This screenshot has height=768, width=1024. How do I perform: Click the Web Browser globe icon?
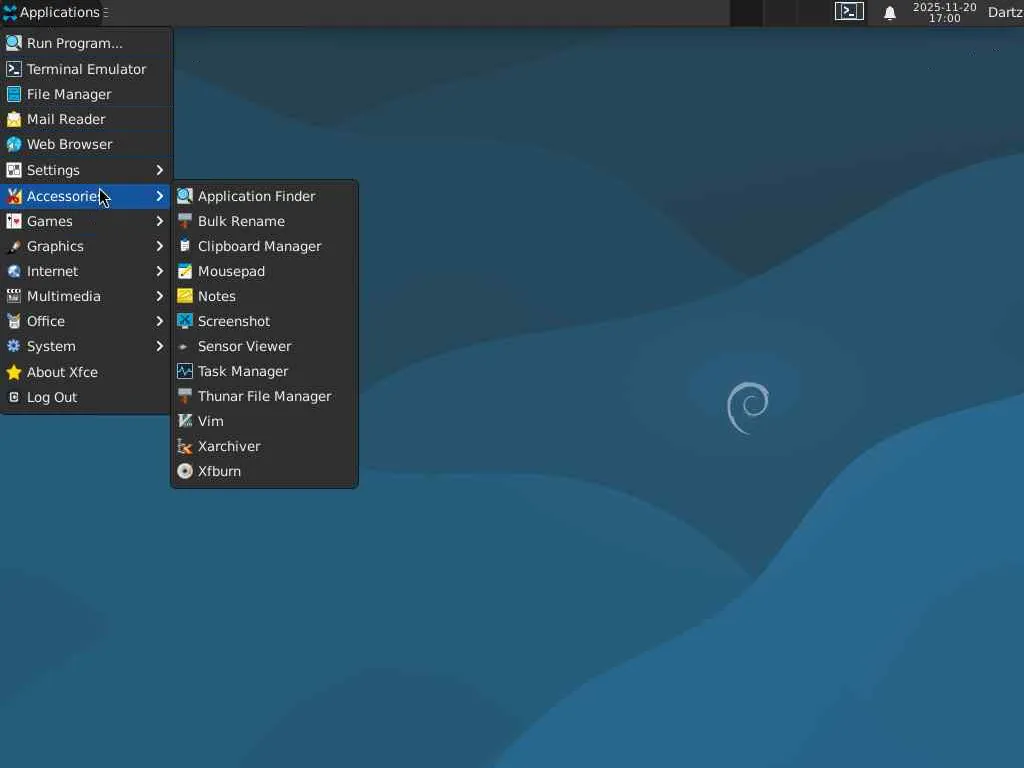pos(14,144)
